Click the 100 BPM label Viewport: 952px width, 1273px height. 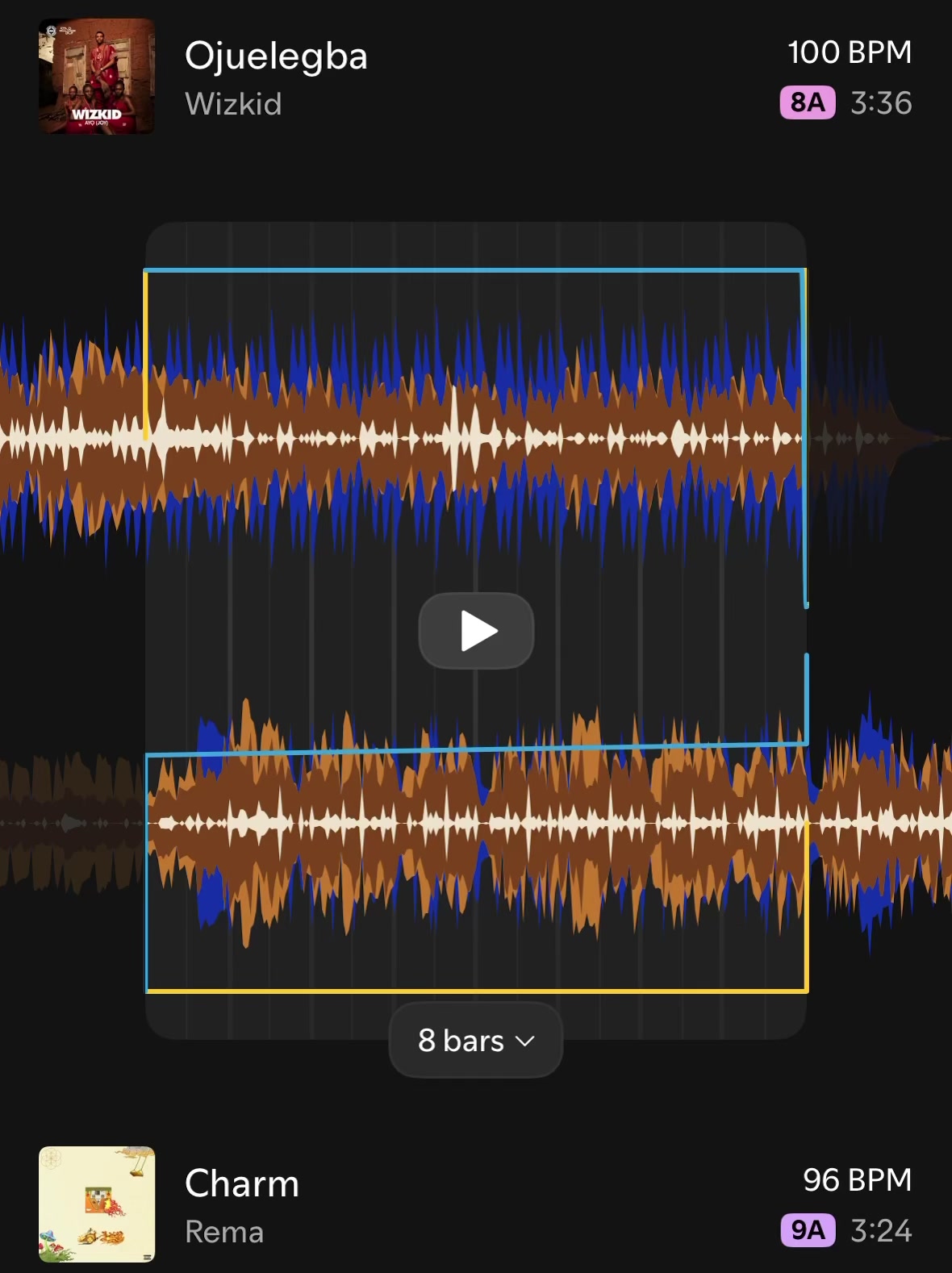(x=850, y=52)
